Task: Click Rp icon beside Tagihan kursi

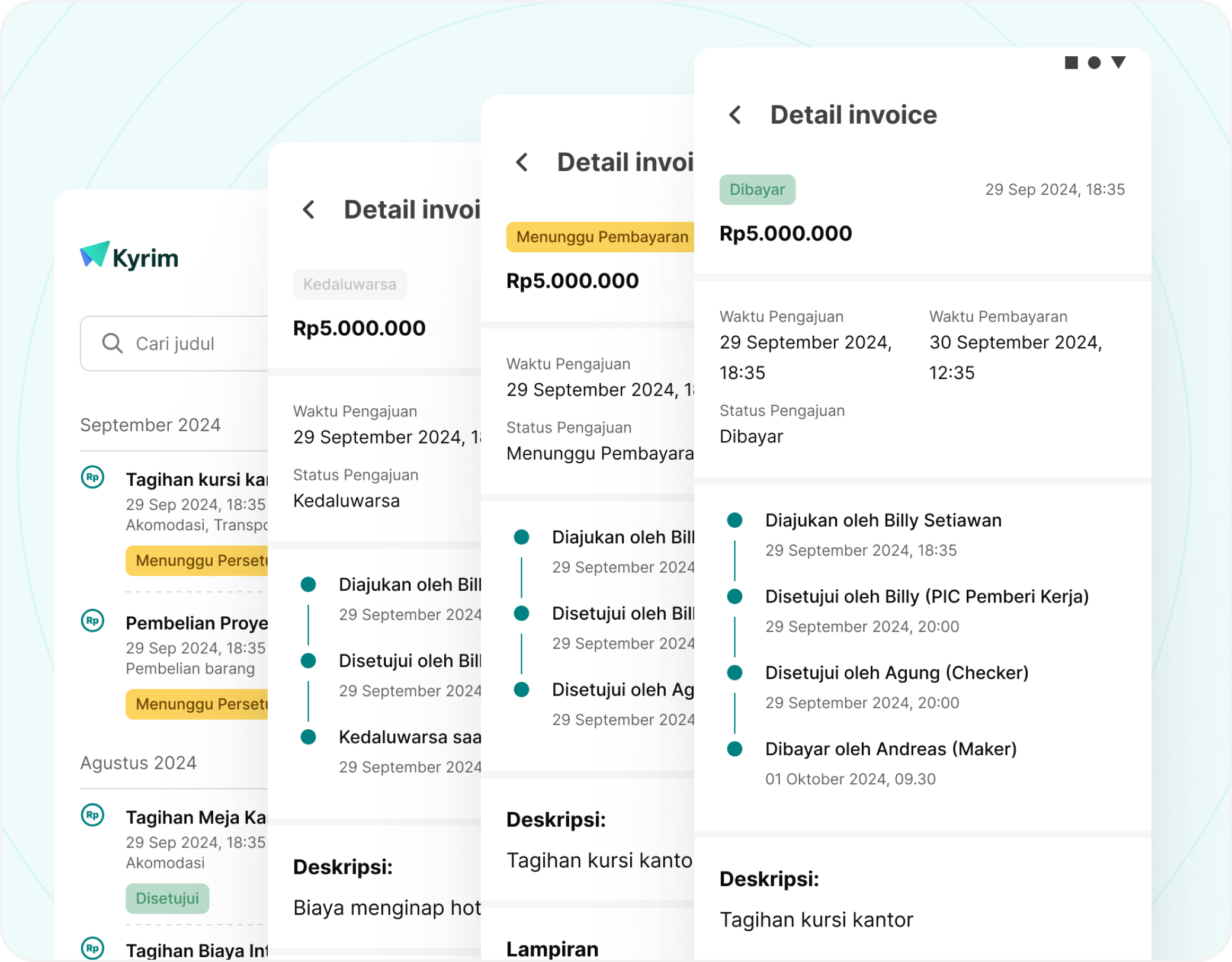Action: click(x=92, y=477)
